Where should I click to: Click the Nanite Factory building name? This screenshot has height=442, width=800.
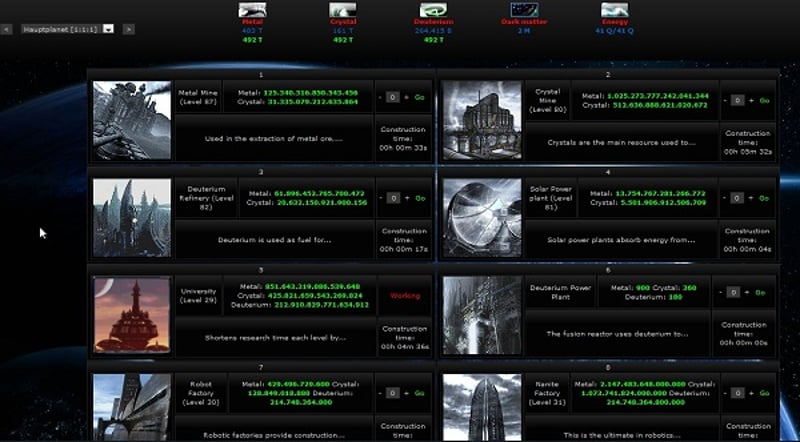tap(547, 393)
